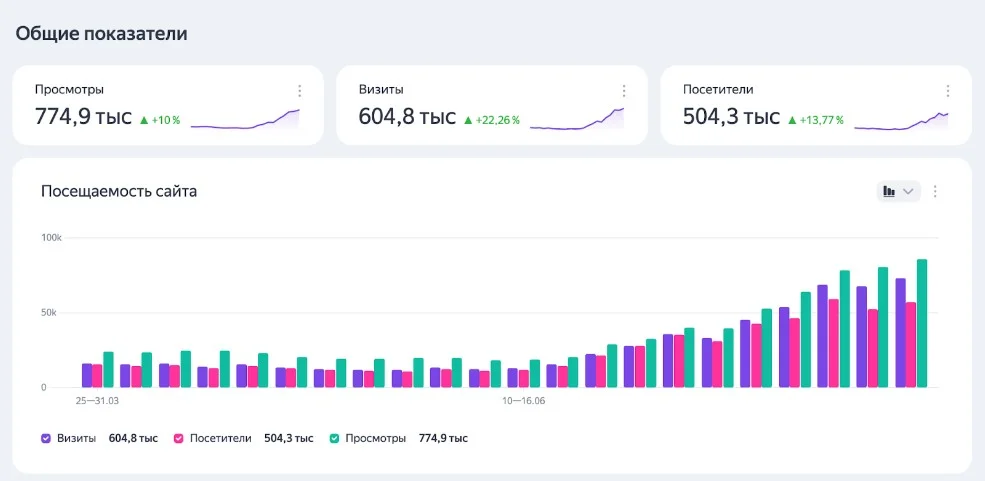Click the Просмотры 774,9 тыс value
The image size is (985, 481).
(x=83, y=117)
